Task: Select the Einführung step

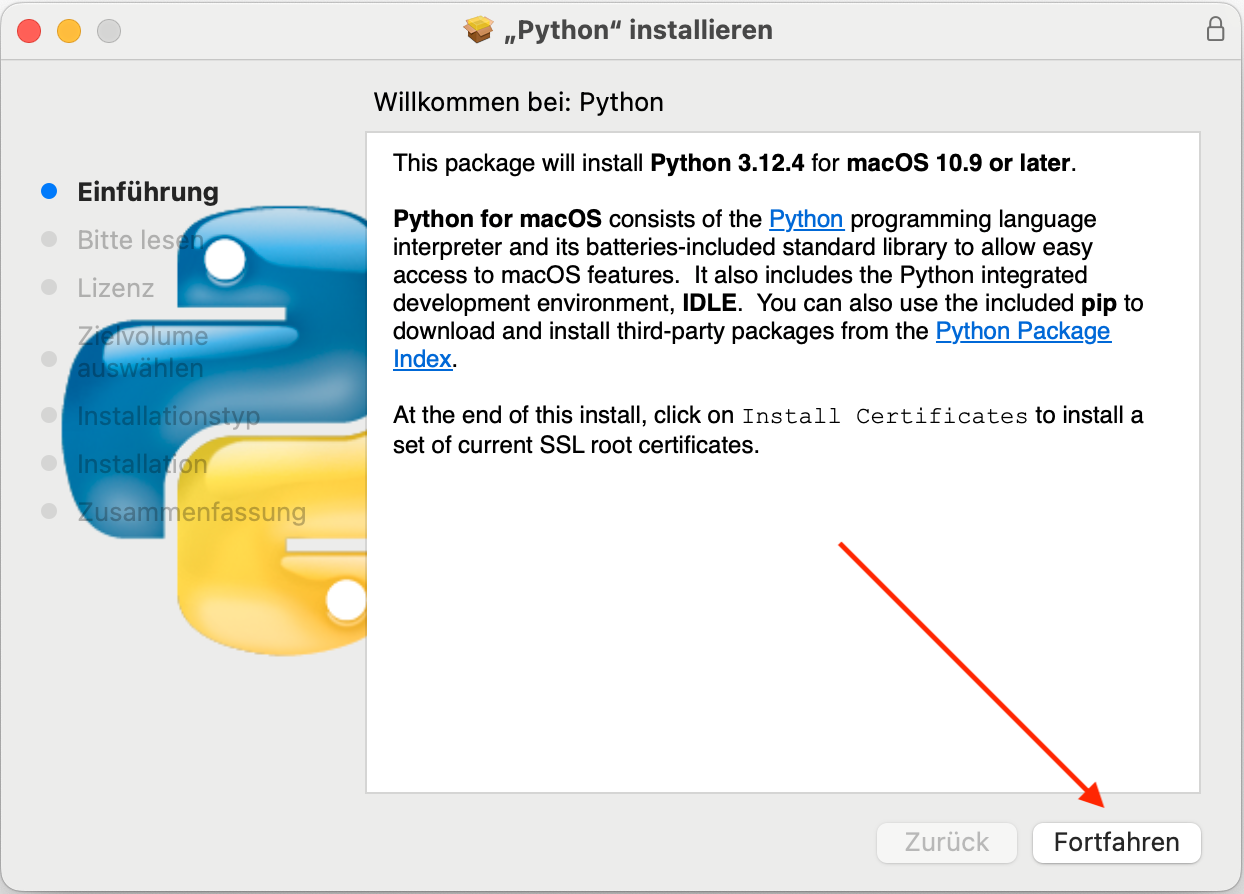Action: click(x=148, y=192)
